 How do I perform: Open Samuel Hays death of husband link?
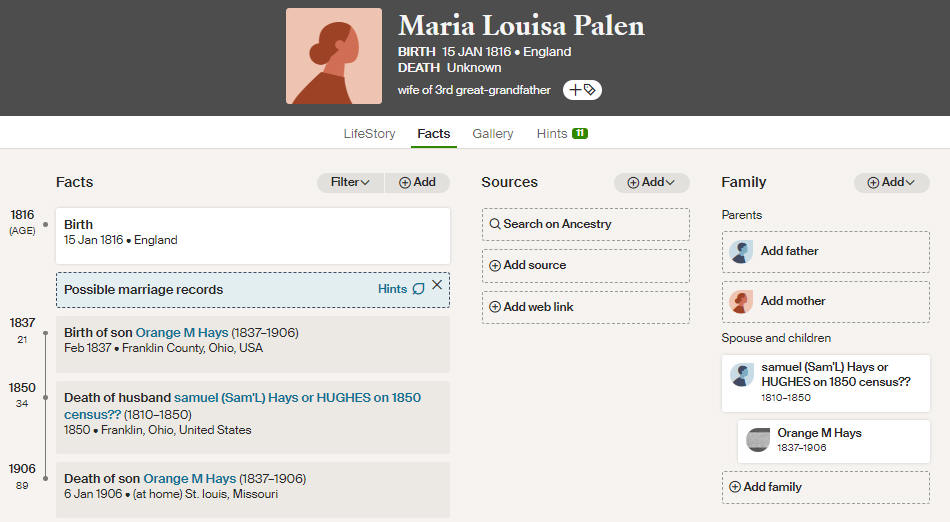(242, 406)
